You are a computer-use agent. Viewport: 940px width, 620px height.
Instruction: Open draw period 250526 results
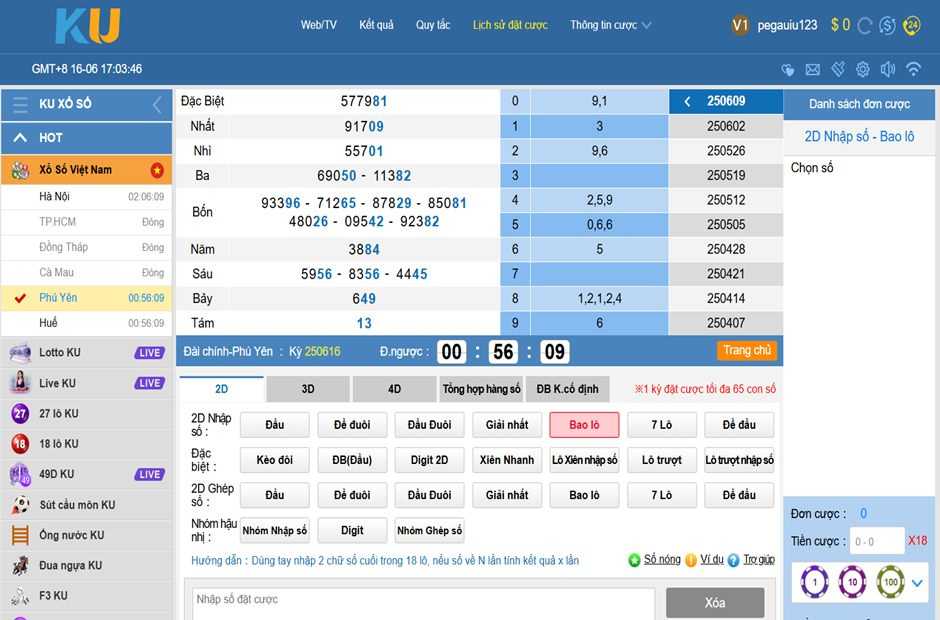[725, 151]
